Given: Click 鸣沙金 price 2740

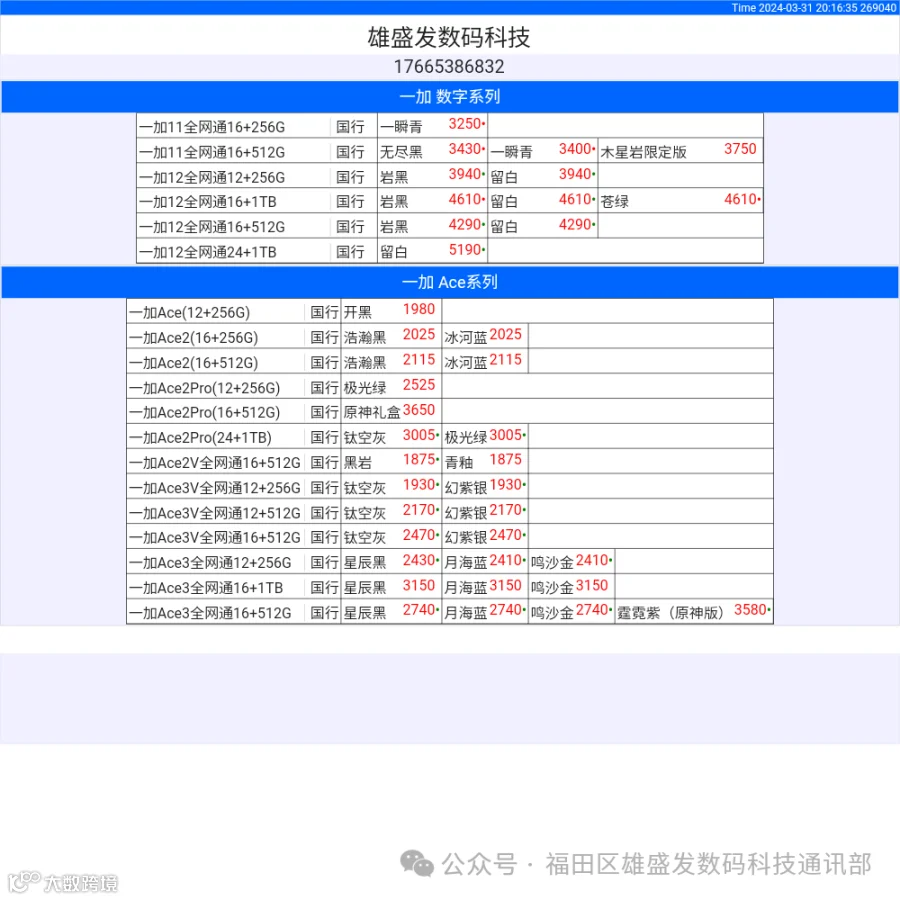Looking at the screenshot, I should (x=592, y=610).
